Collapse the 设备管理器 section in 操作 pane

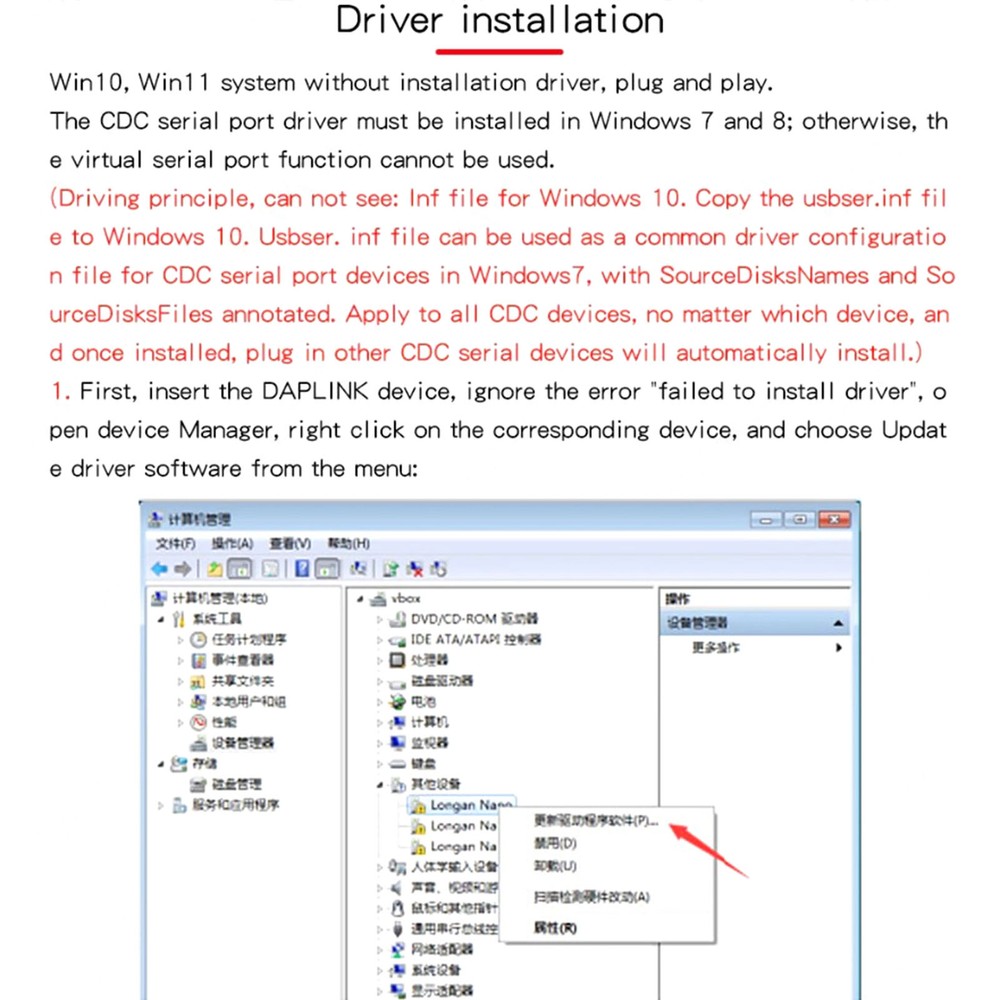tap(838, 623)
